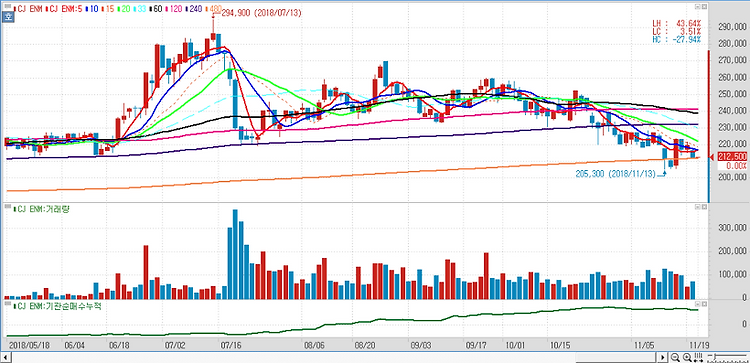
Task: Click the 'CJ ENM' price series legend
Action: 28,9
